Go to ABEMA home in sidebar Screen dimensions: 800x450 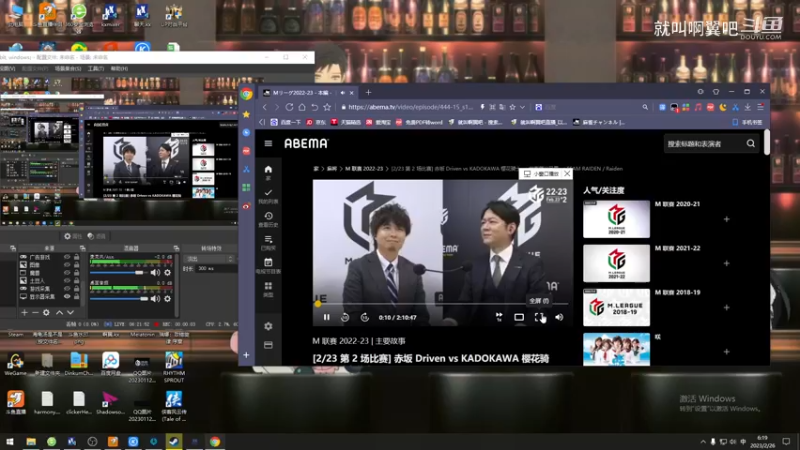coord(268,172)
